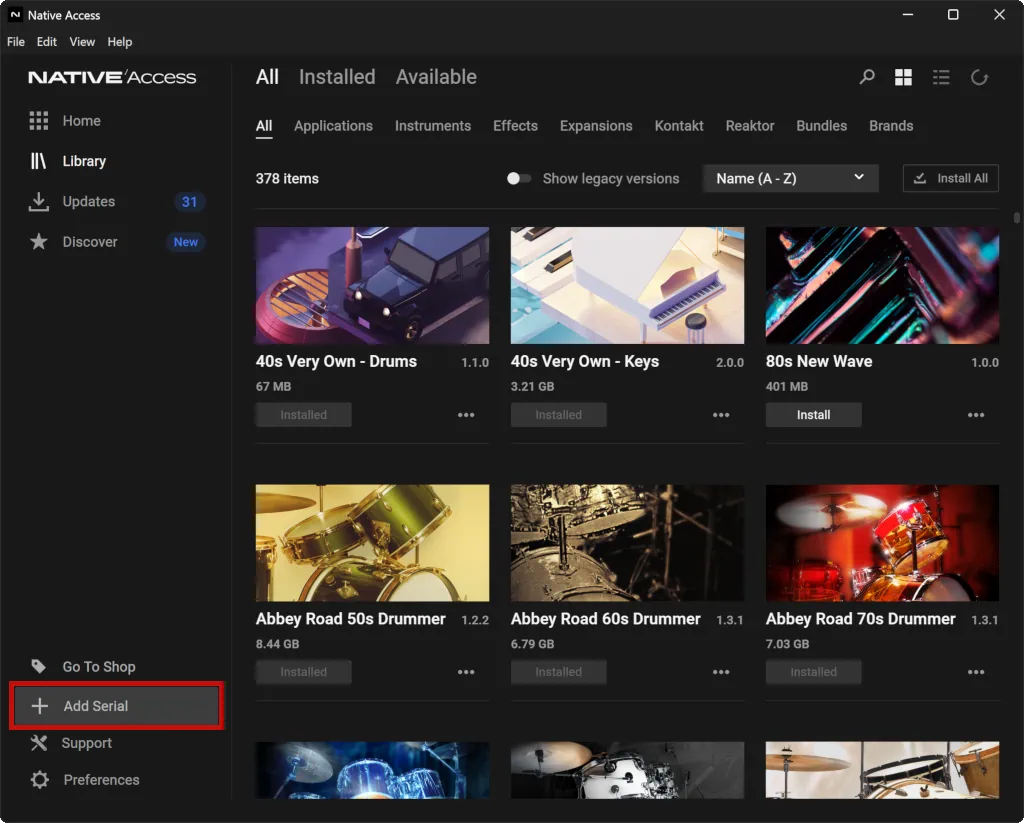Click the Support tools icon
The width and height of the screenshot is (1024, 823).
[x=39, y=743]
